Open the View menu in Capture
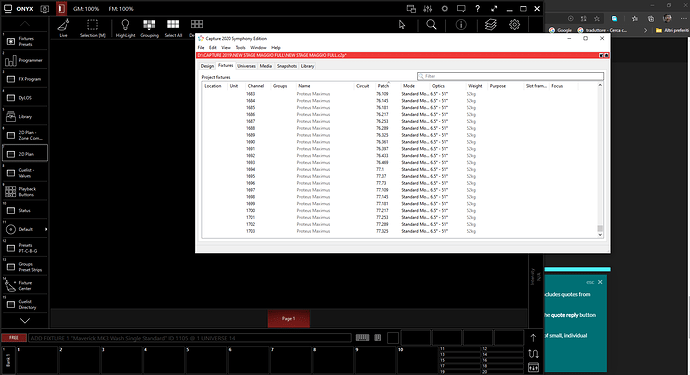 point(226,48)
